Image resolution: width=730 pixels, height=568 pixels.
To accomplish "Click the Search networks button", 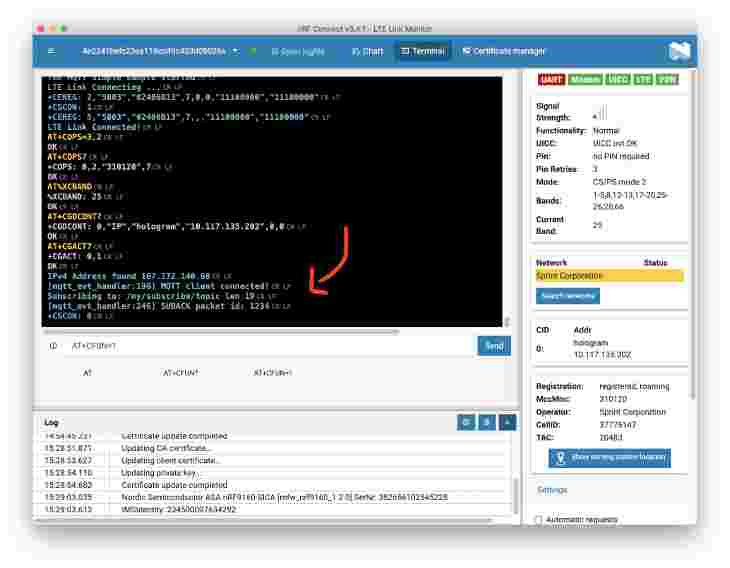I will pyautogui.click(x=568, y=296).
